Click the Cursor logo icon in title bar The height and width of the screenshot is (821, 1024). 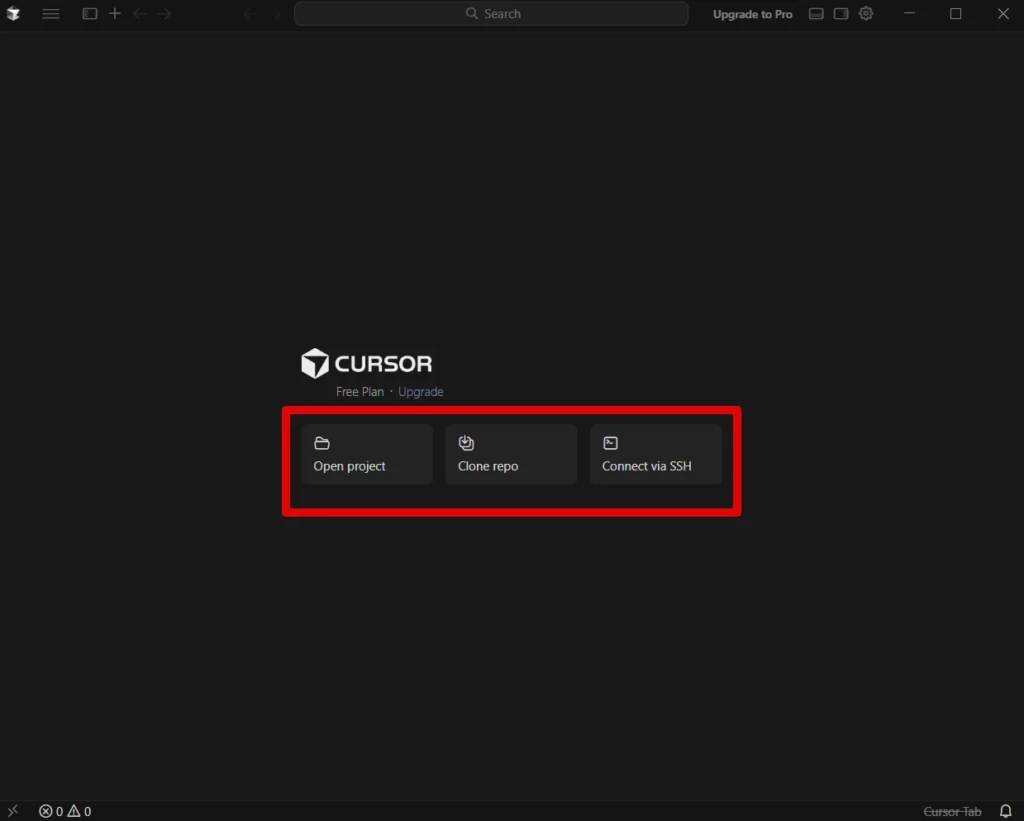point(13,14)
